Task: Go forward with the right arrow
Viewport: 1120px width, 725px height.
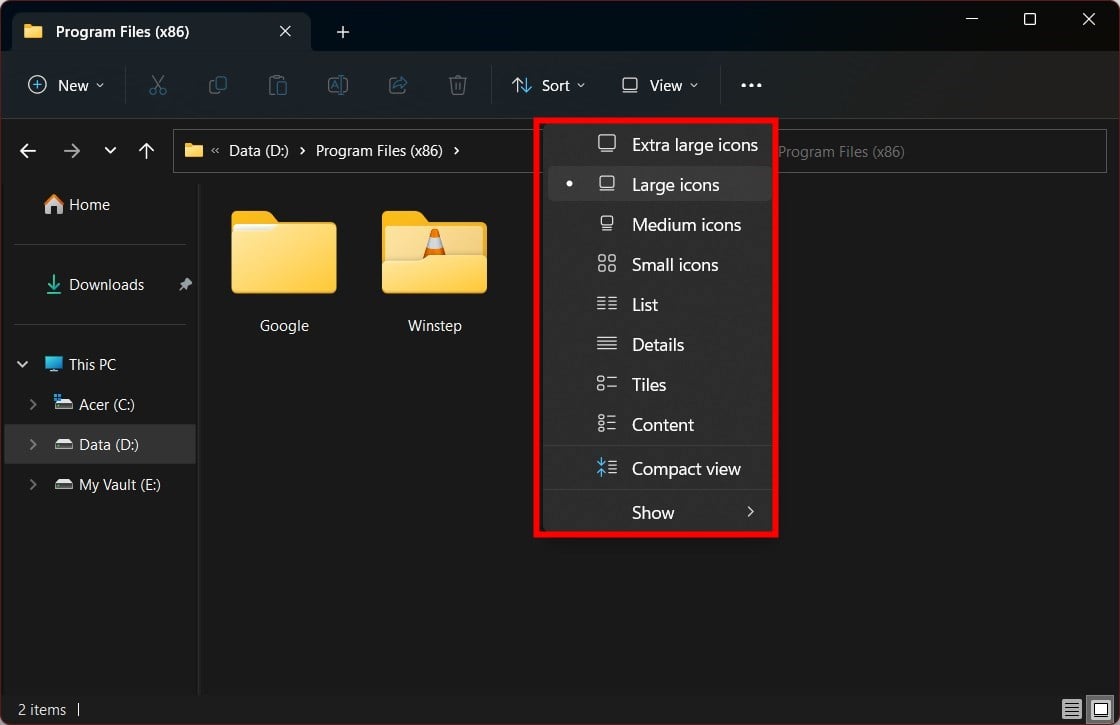Action: pyautogui.click(x=71, y=151)
